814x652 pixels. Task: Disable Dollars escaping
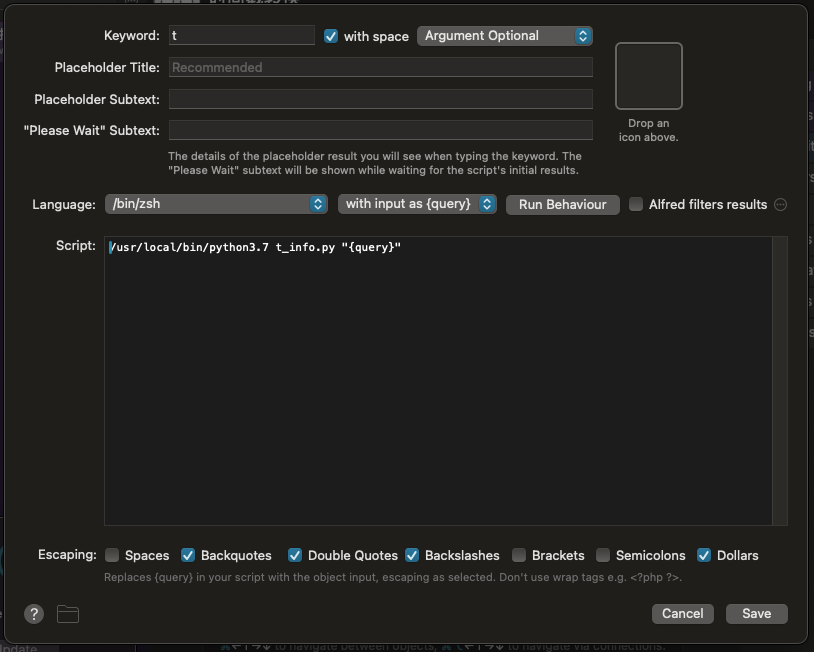pos(704,555)
